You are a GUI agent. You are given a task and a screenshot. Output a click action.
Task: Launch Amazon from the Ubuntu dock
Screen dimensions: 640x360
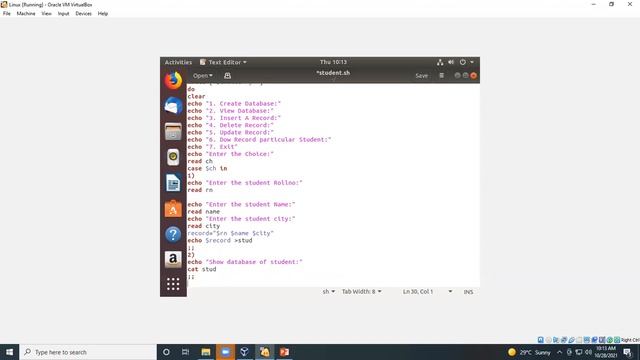tap(173, 259)
